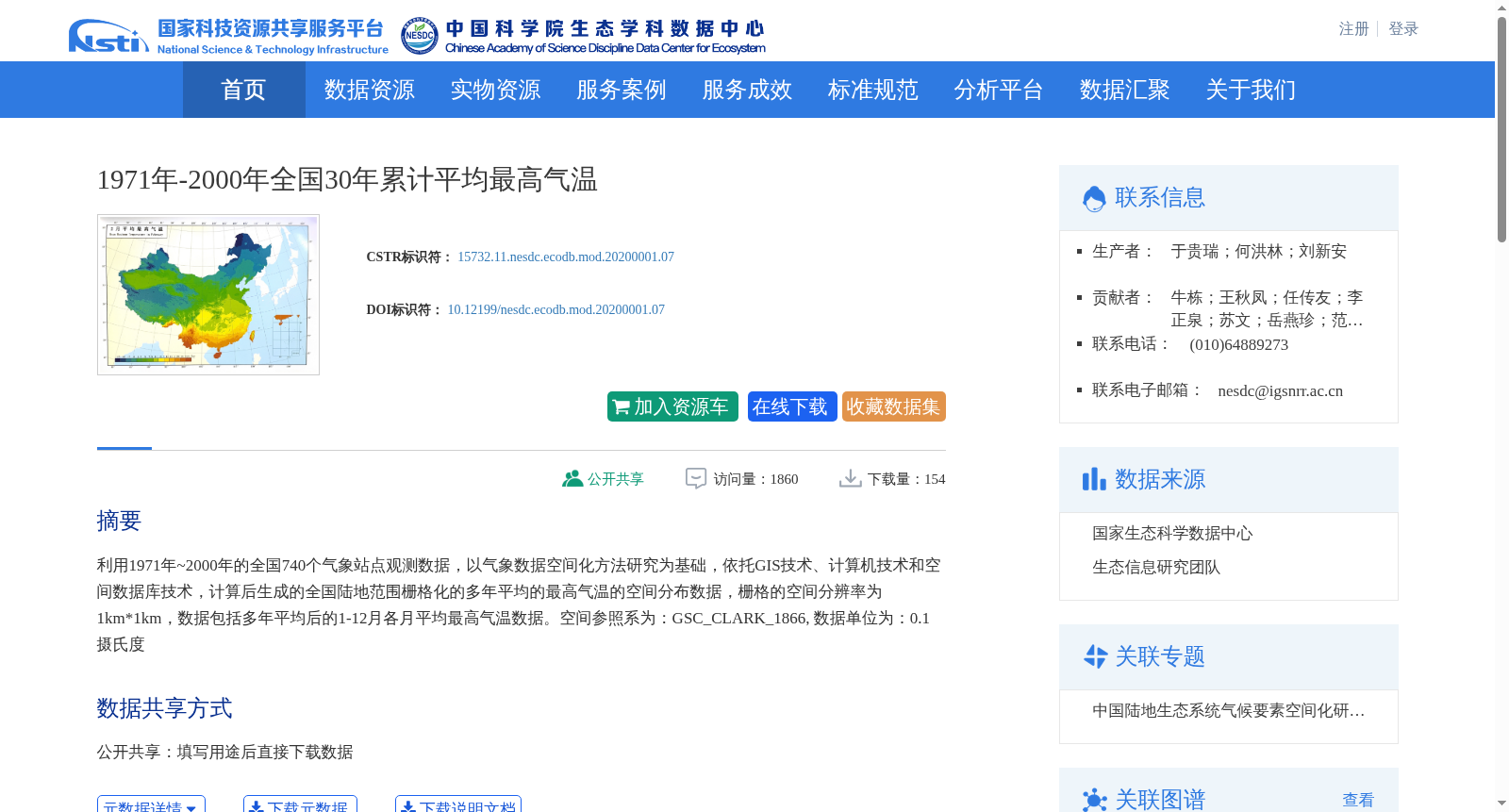Click the 收藏数据集 button
Image resolution: width=1509 pixels, height=812 pixels.
pos(894,406)
